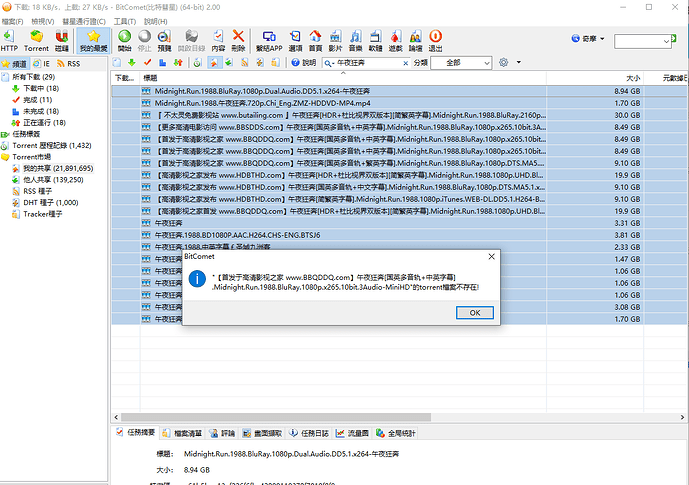Toggle the 我的最愛 favorites star button

[x=93, y=40]
